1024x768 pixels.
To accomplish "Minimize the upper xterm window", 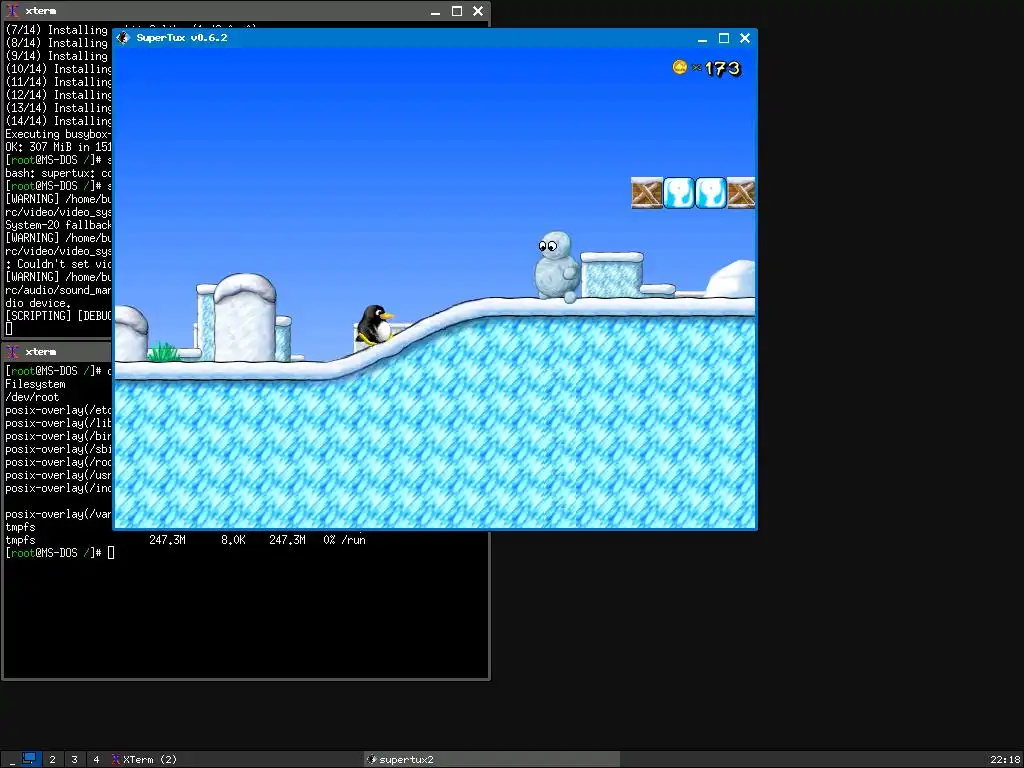I will (436, 11).
